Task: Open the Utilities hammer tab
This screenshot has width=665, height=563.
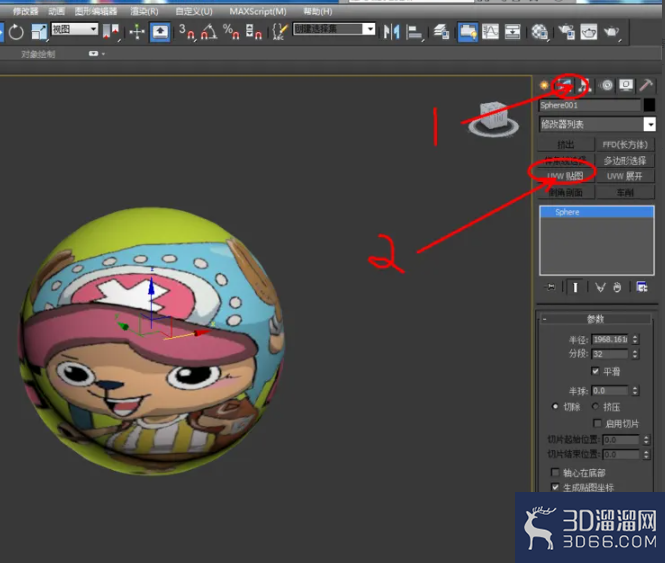Action: pyautogui.click(x=646, y=86)
